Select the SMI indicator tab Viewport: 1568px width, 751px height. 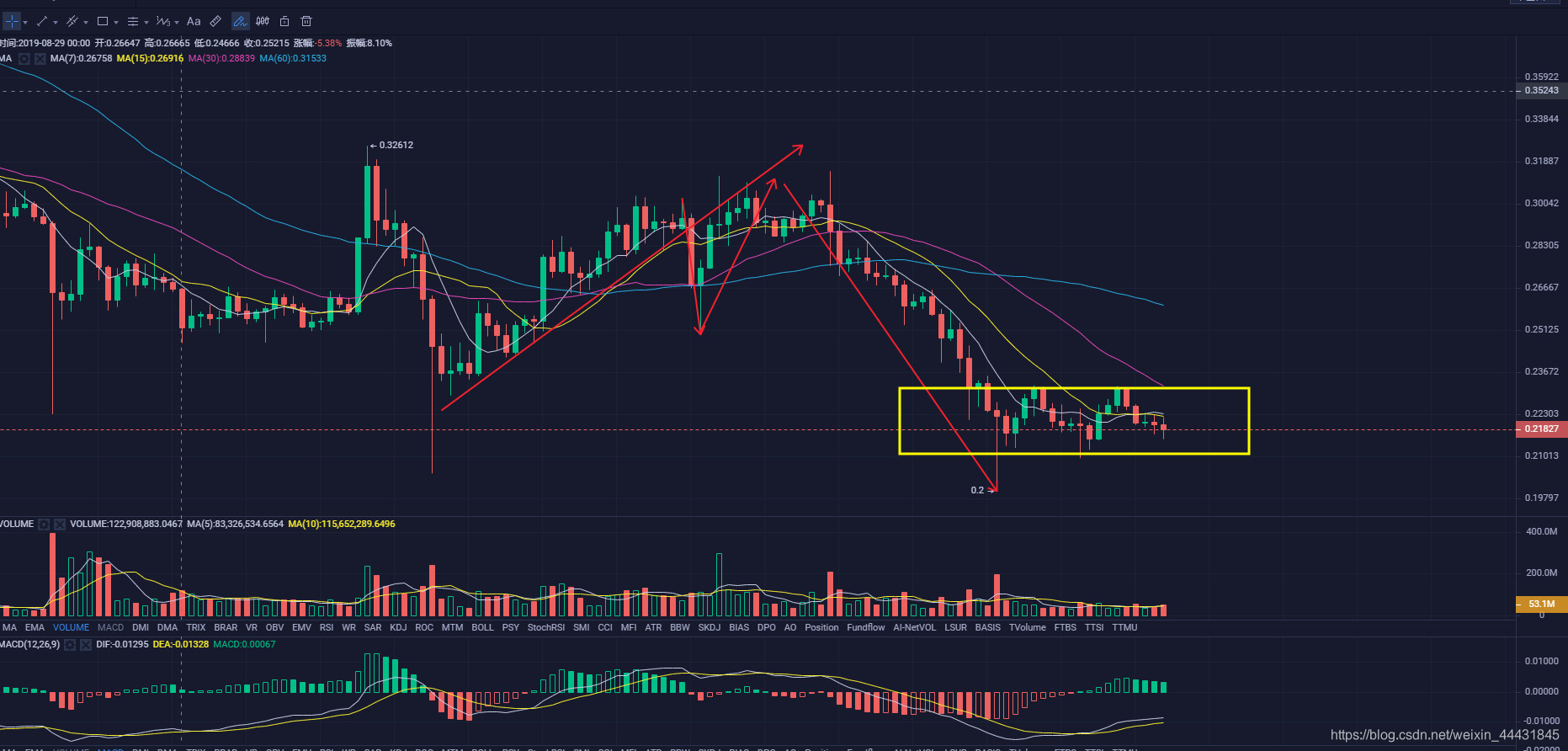pos(581,627)
